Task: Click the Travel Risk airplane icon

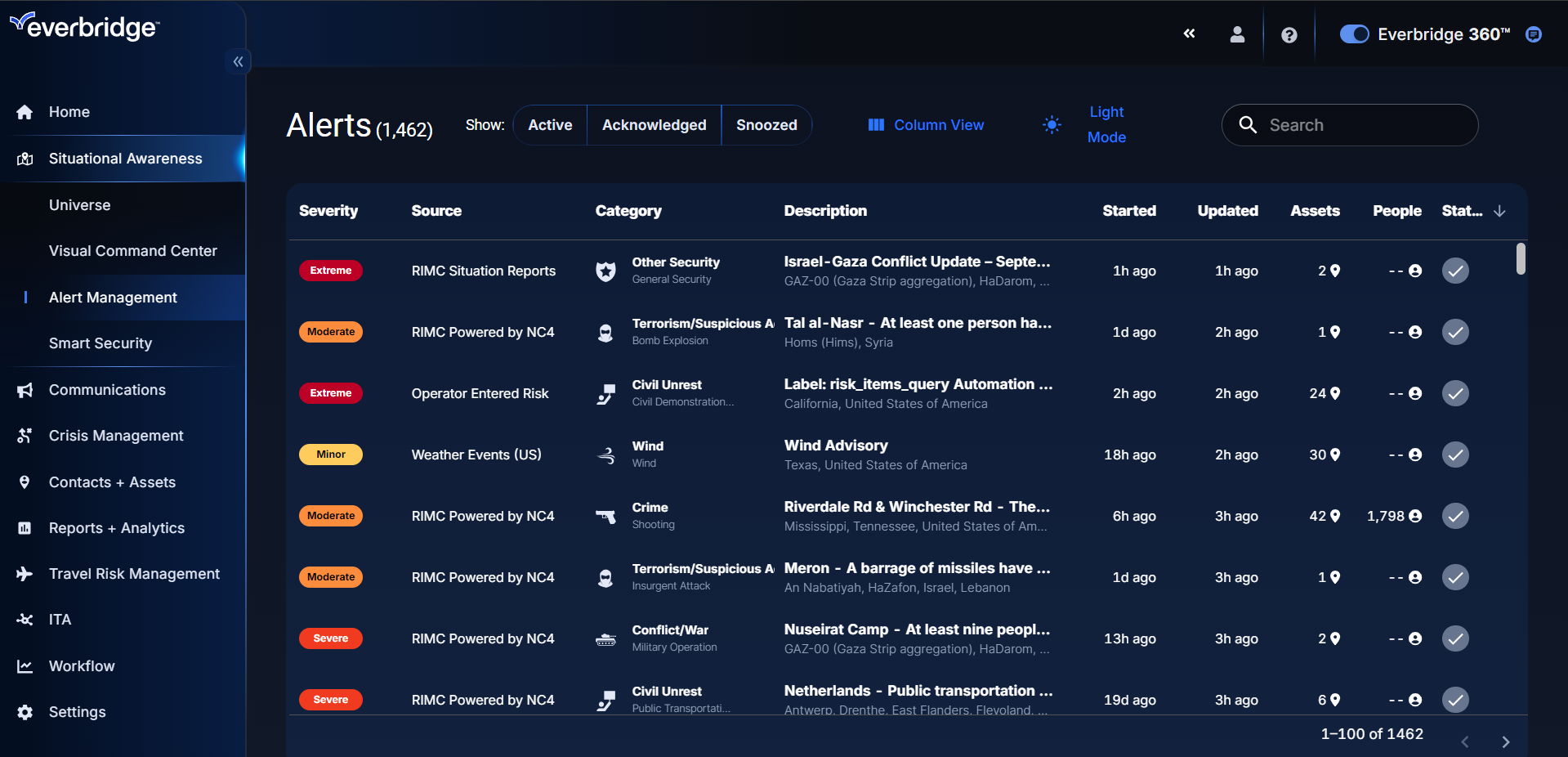Action: (x=25, y=574)
